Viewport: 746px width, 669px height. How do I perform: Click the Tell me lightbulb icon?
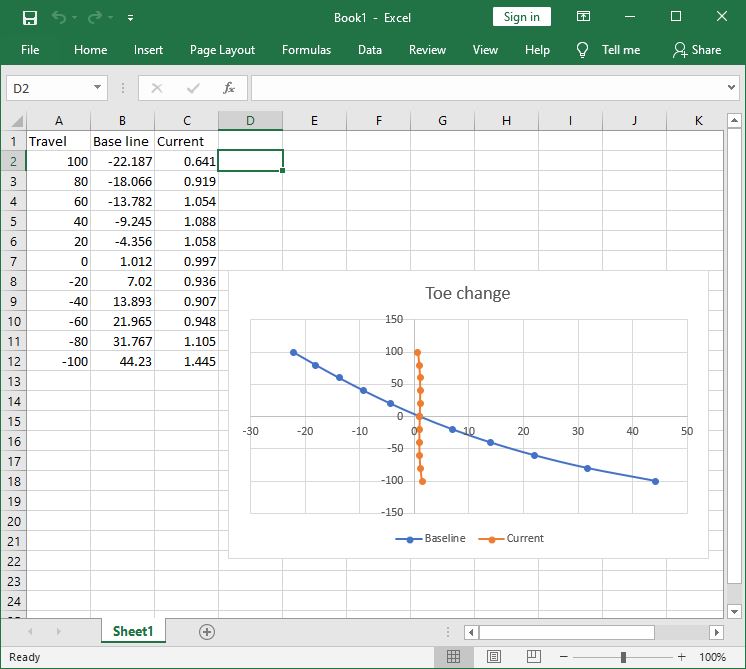tap(583, 50)
